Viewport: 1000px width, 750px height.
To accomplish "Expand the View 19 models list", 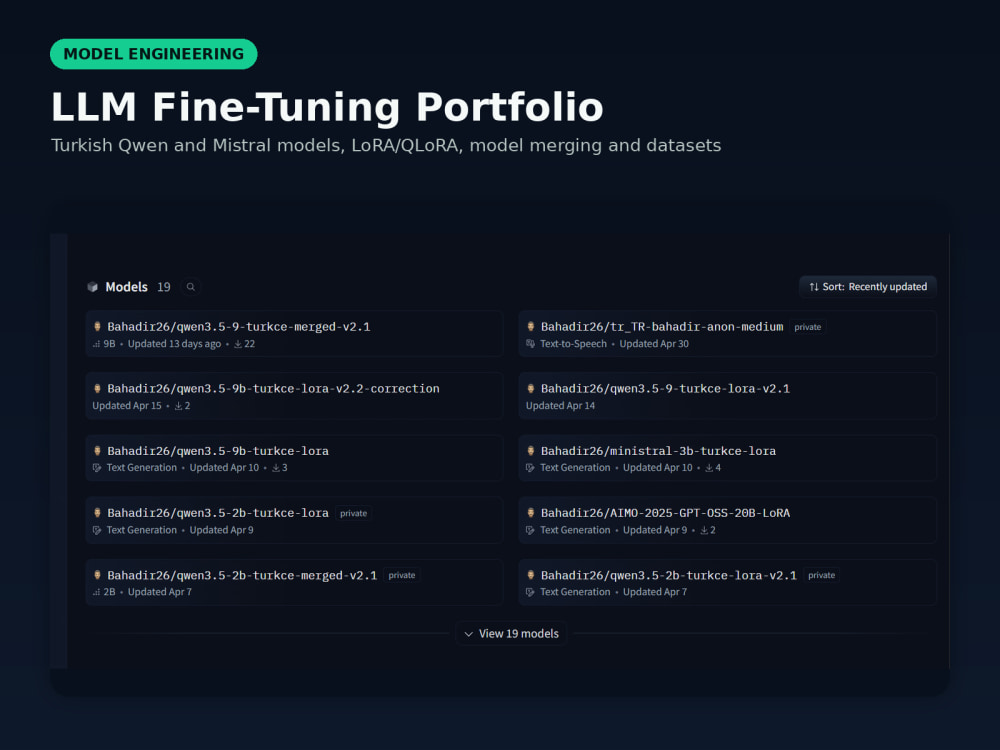I will (x=511, y=633).
